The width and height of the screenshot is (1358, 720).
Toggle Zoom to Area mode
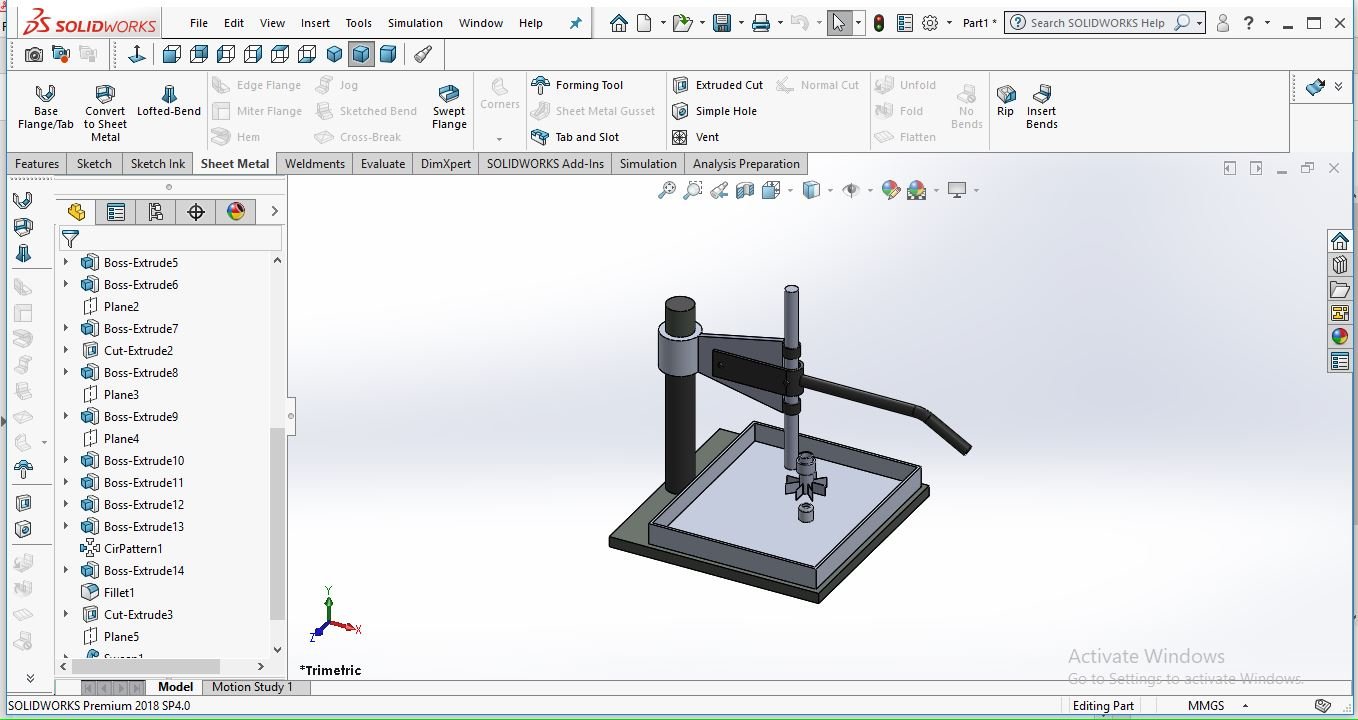[x=692, y=190]
